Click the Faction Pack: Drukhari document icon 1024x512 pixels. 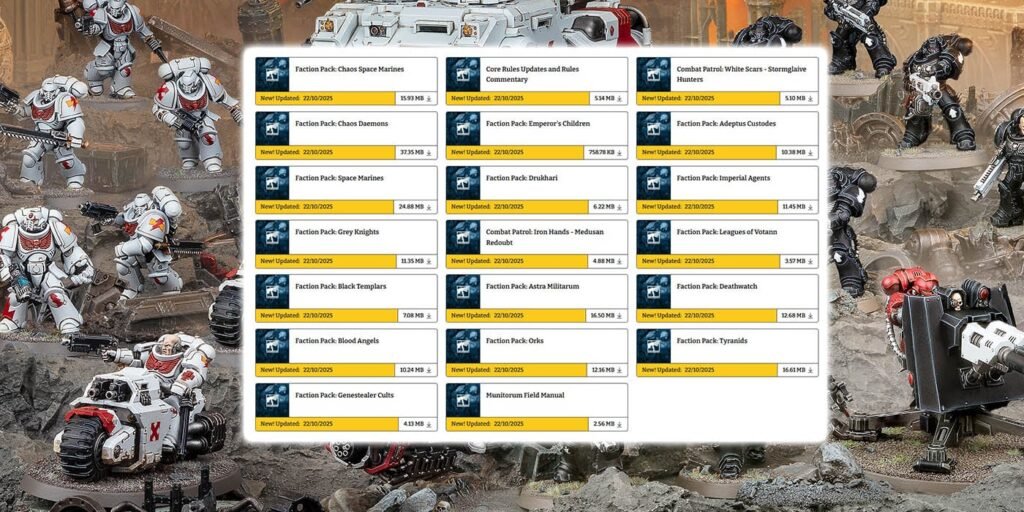pos(463,183)
